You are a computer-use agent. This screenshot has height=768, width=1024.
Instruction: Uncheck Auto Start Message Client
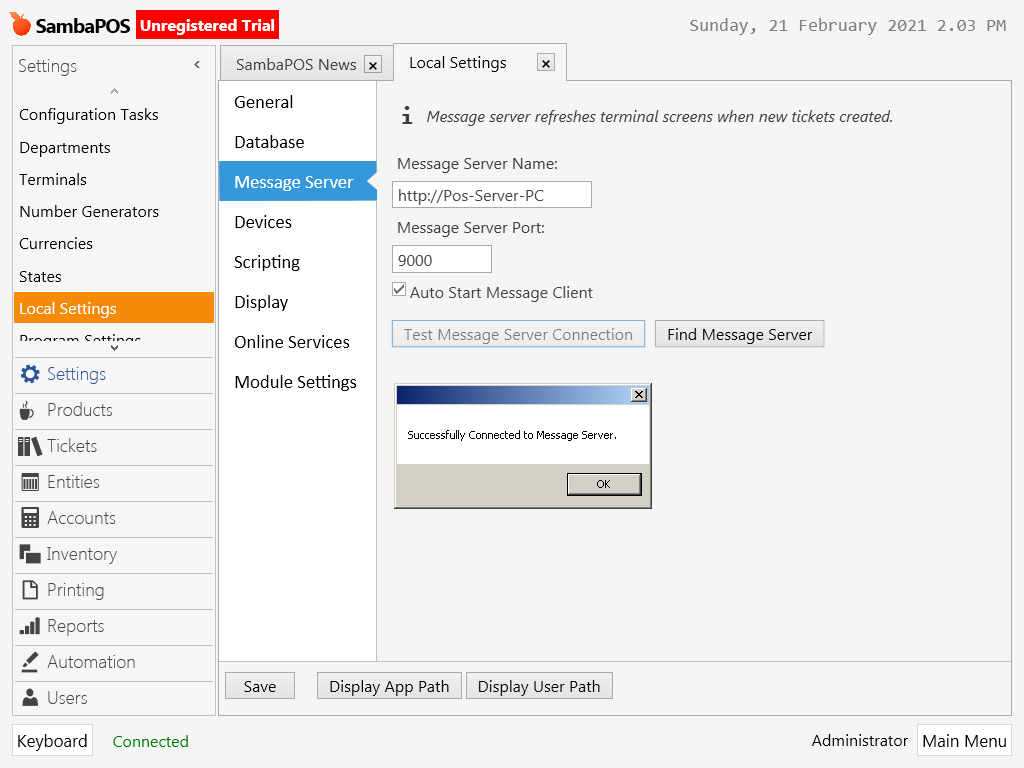click(x=399, y=289)
